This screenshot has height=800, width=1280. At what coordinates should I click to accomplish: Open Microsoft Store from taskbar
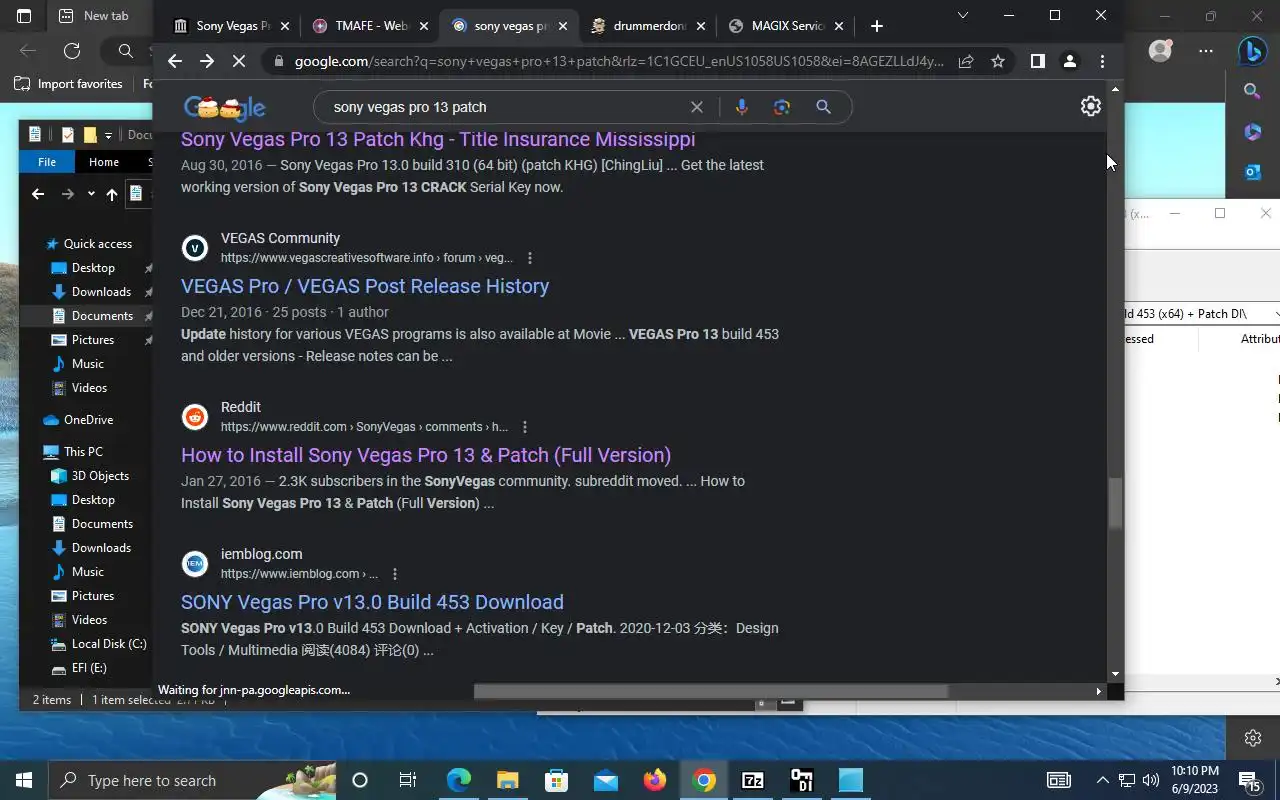557,780
